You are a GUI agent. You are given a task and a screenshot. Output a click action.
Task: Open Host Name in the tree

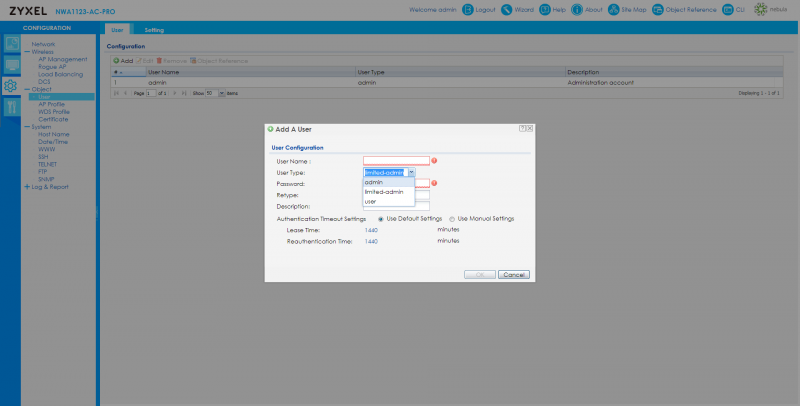coord(54,134)
